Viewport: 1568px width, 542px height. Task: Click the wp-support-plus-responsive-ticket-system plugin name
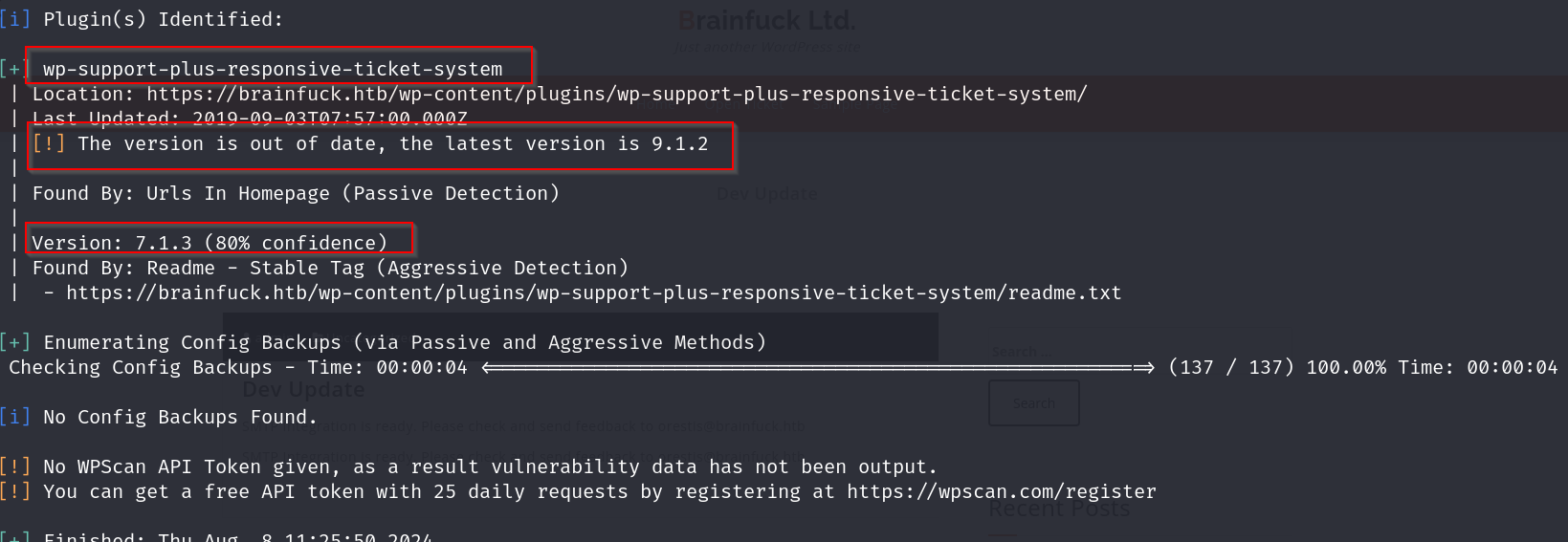coord(273,69)
